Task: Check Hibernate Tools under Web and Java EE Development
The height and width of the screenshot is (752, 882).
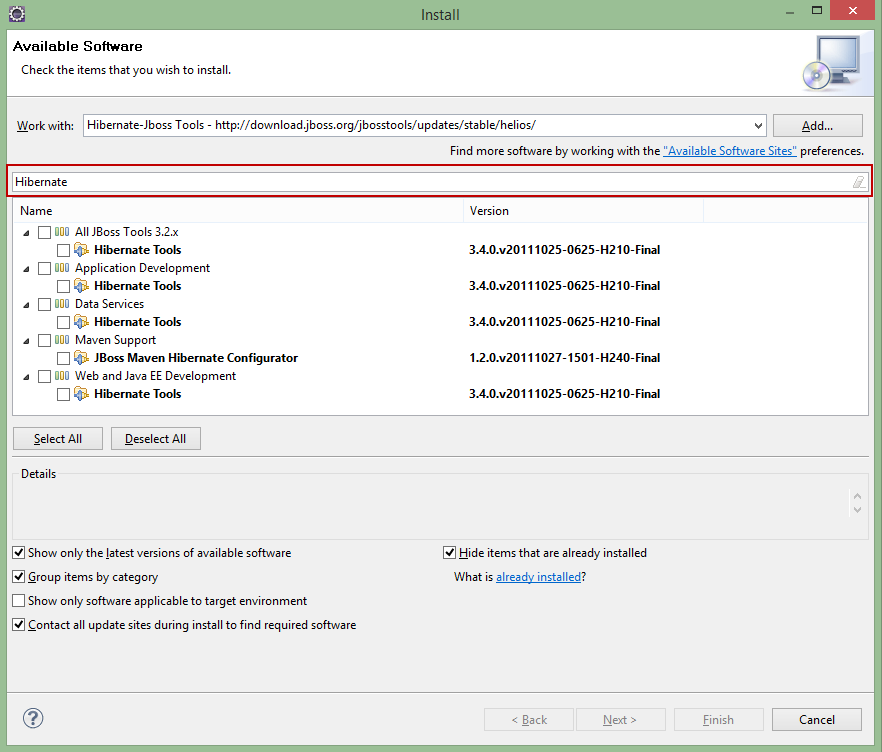Action: [64, 394]
